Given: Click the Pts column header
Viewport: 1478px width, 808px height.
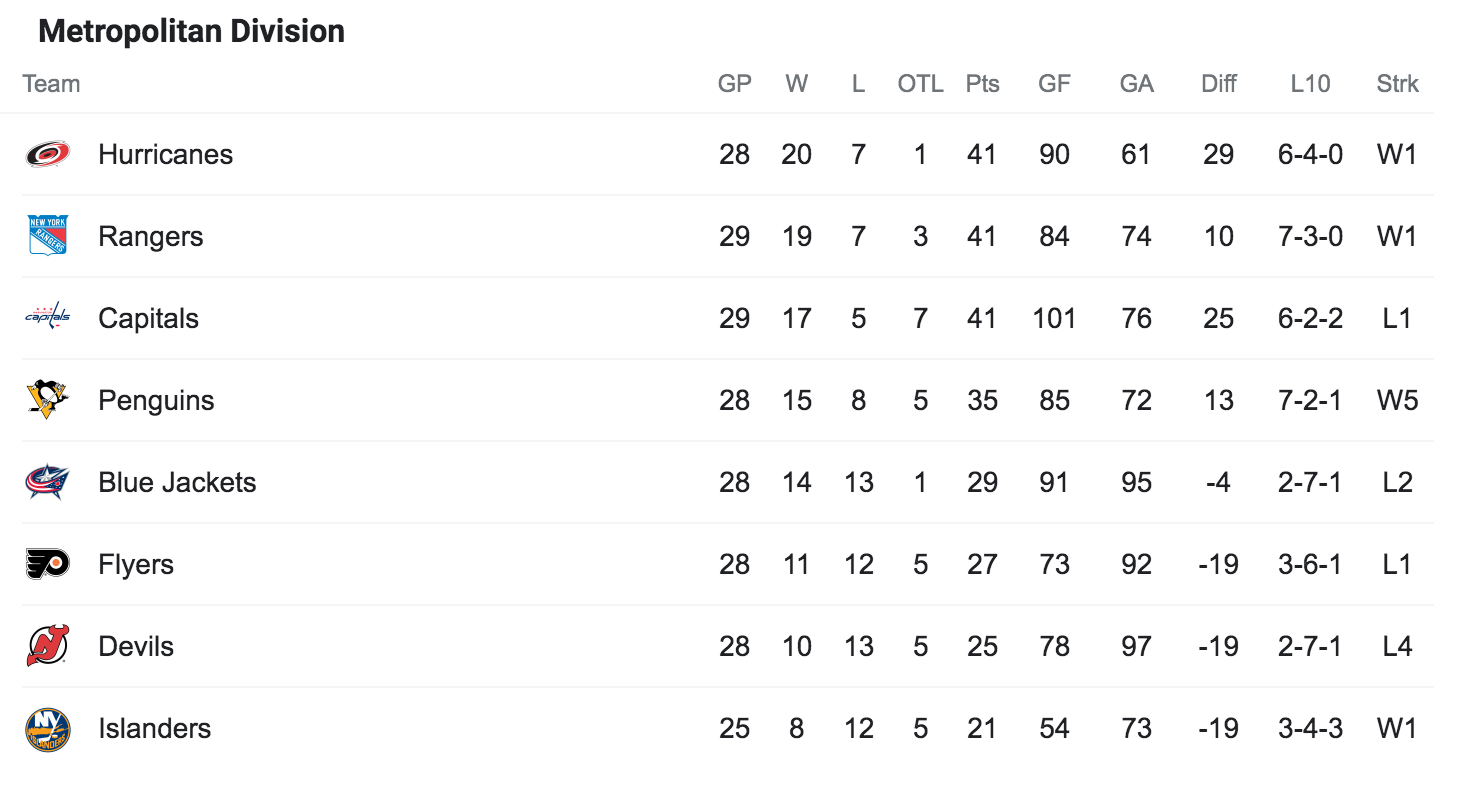Looking at the screenshot, I should point(982,84).
